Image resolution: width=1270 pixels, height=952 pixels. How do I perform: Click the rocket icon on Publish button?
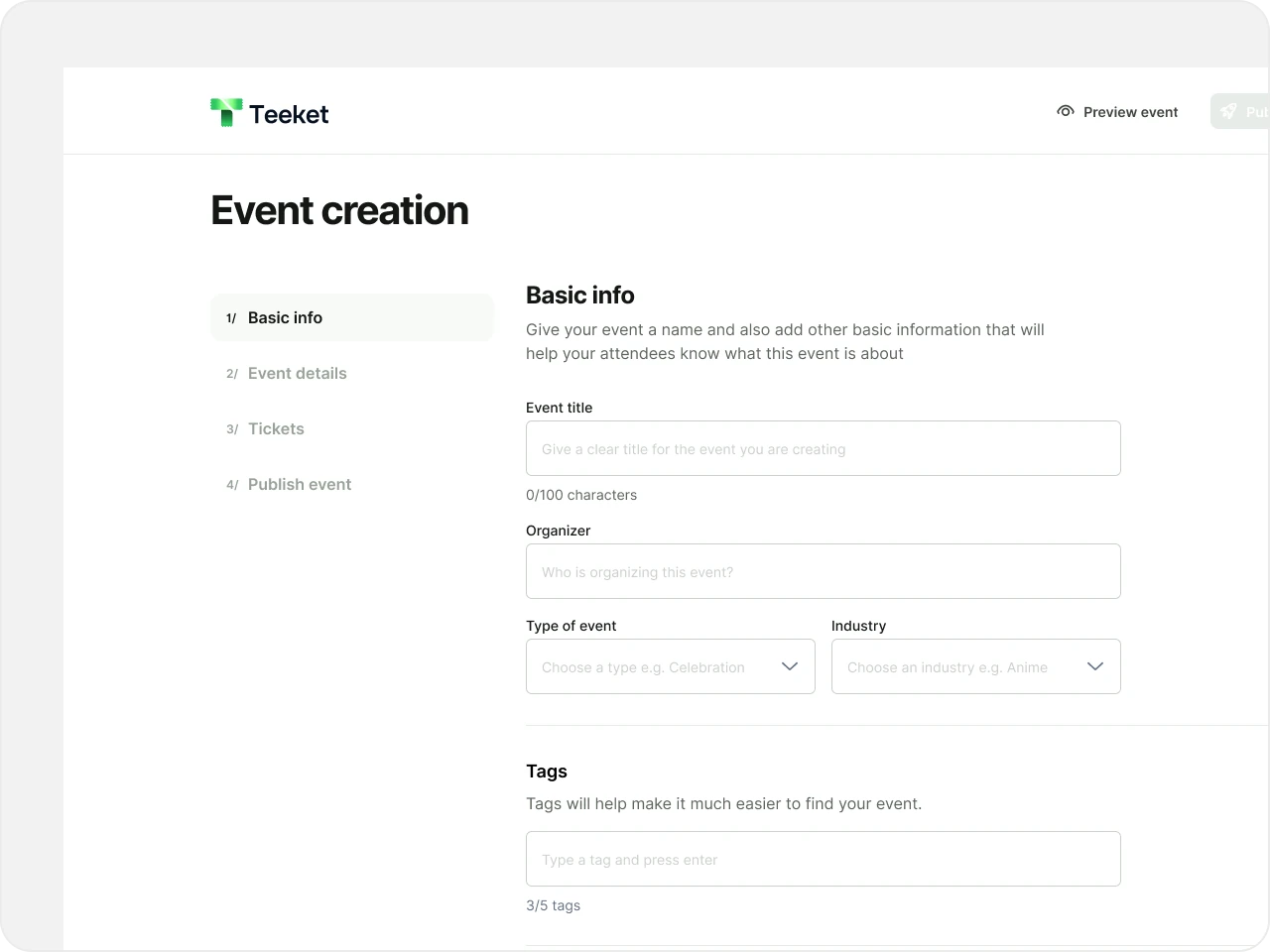[1228, 111]
